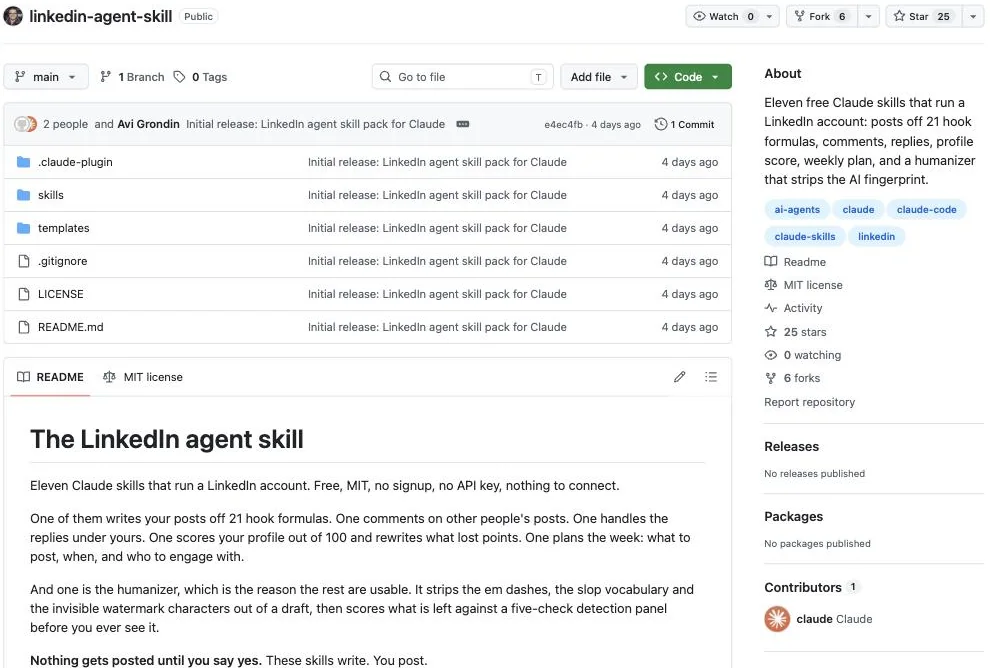View the 1 Commit history
990x668 pixels.
tap(684, 124)
